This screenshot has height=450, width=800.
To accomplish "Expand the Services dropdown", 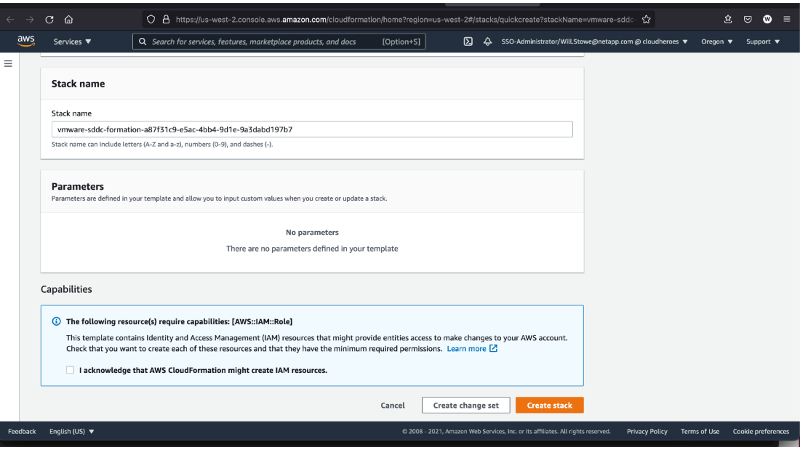I will tap(72, 42).
